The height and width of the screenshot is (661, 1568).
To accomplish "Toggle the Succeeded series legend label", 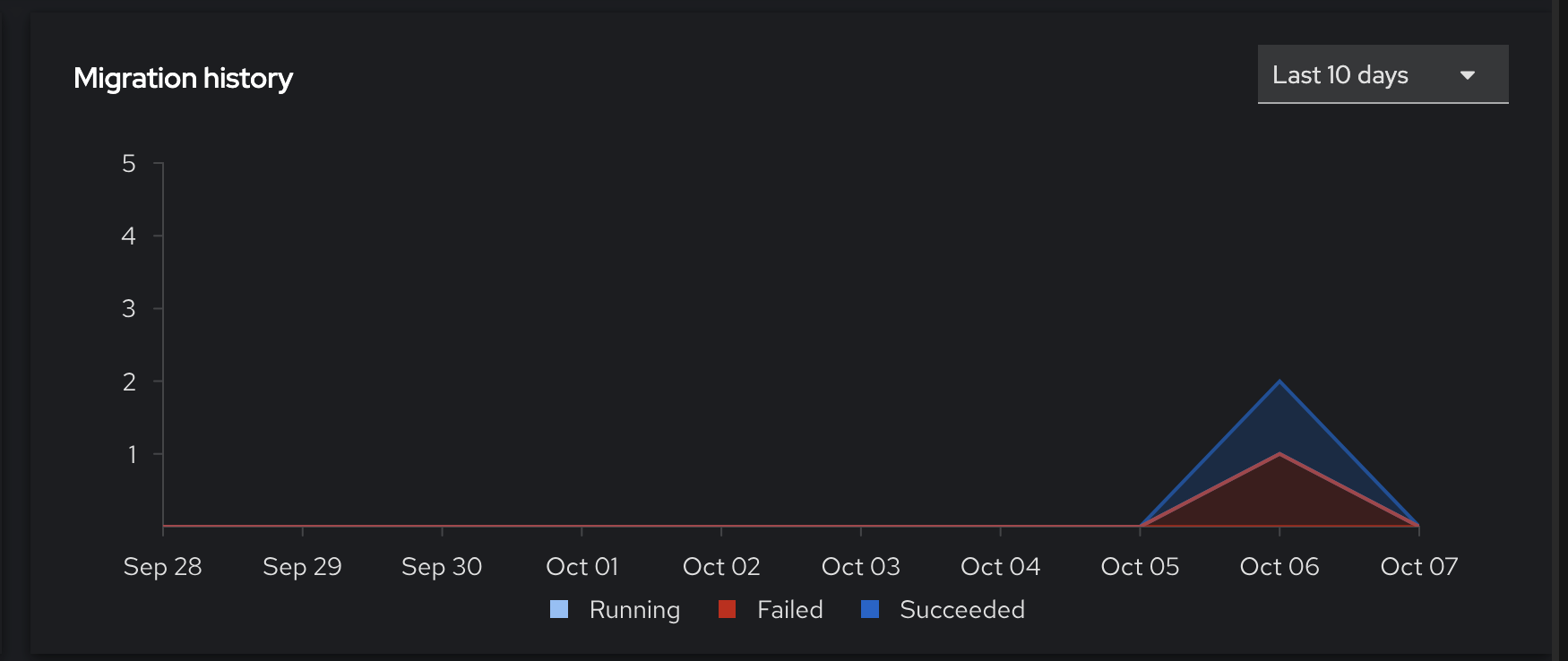I will tap(961, 610).
